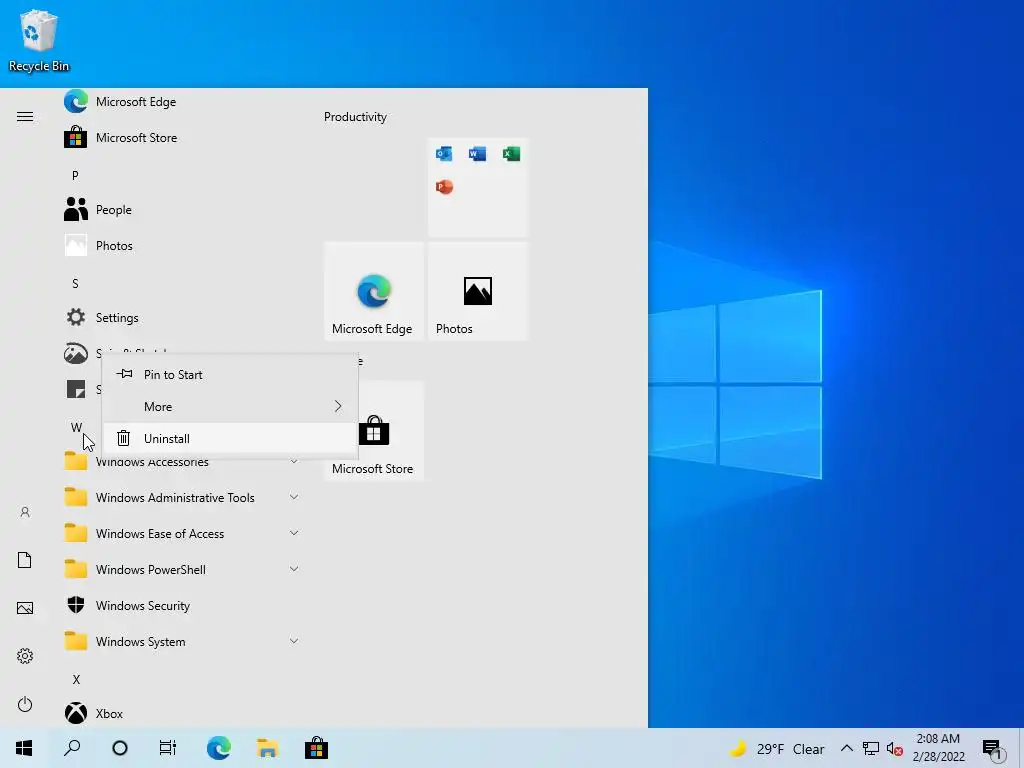This screenshot has width=1024, height=768.
Task: Open the clock and date flyout
Action: tap(938, 748)
